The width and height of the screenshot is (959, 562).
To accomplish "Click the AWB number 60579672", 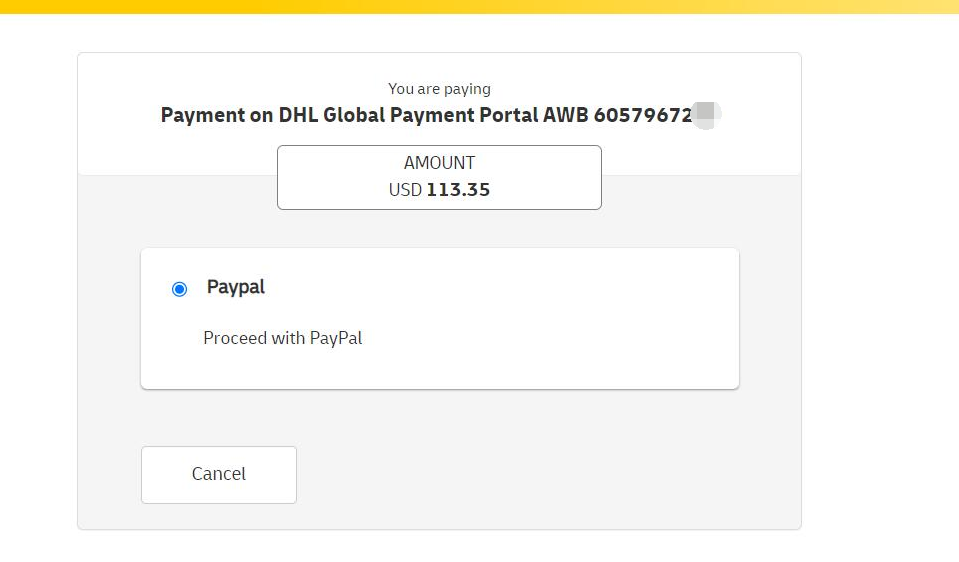I will (643, 114).
